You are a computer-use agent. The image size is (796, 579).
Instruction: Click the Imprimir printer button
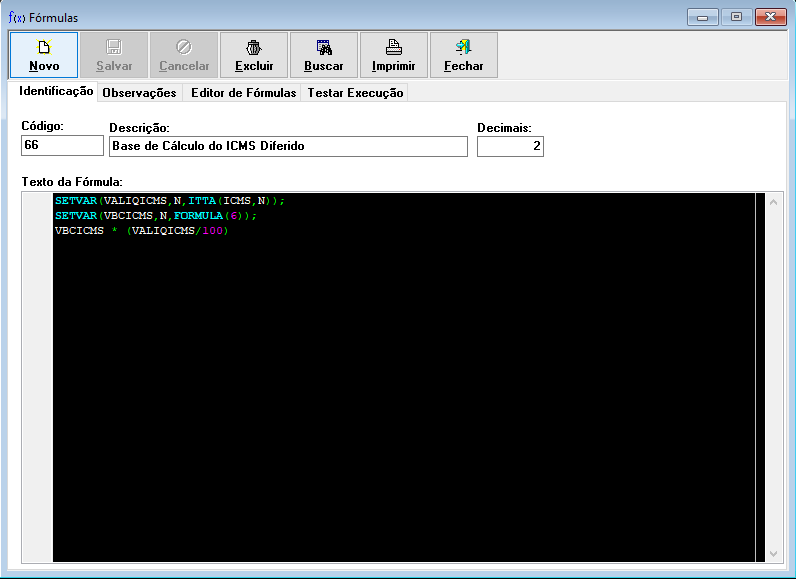394,55
